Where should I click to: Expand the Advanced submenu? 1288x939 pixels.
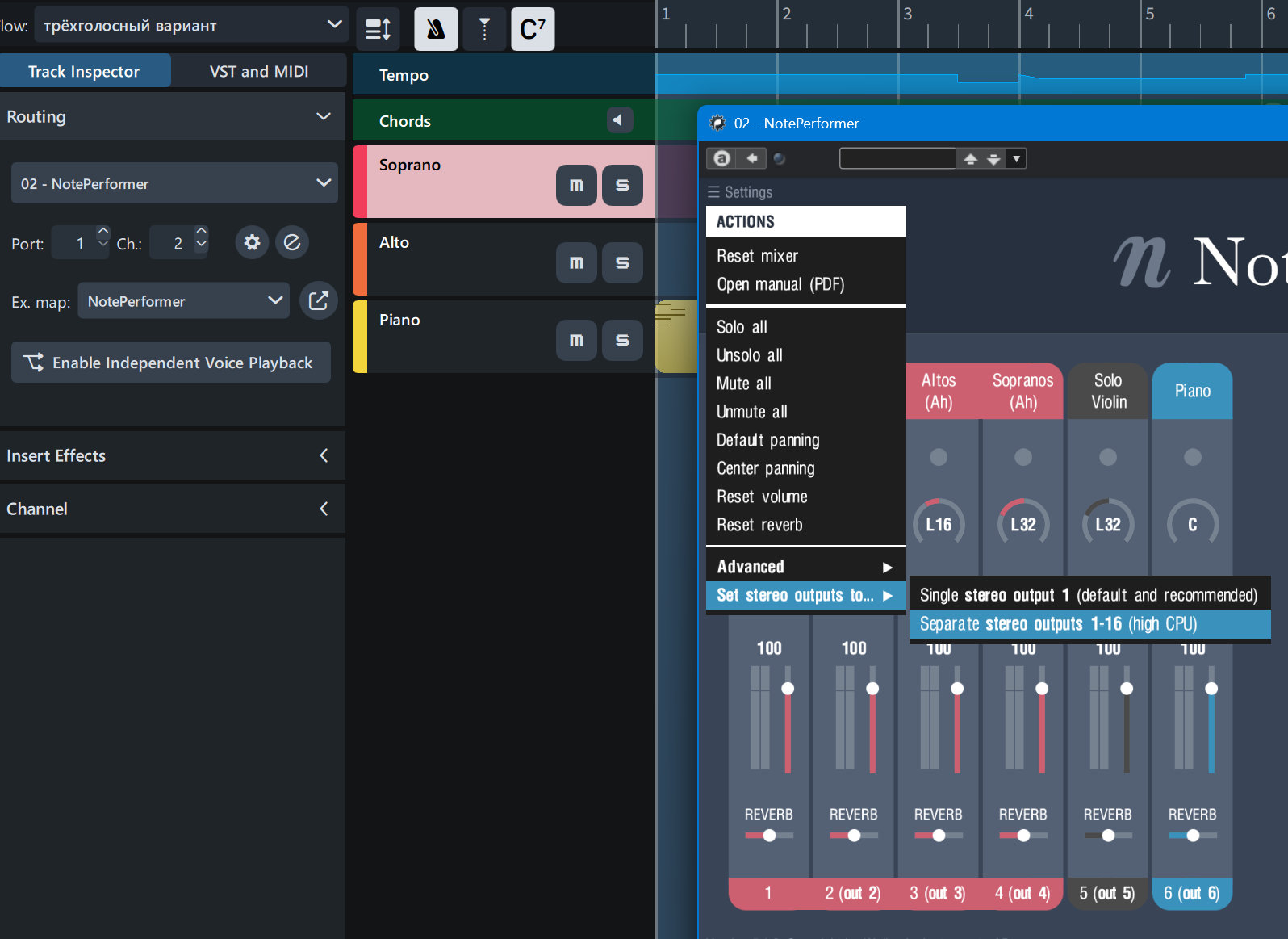(806, 567)
